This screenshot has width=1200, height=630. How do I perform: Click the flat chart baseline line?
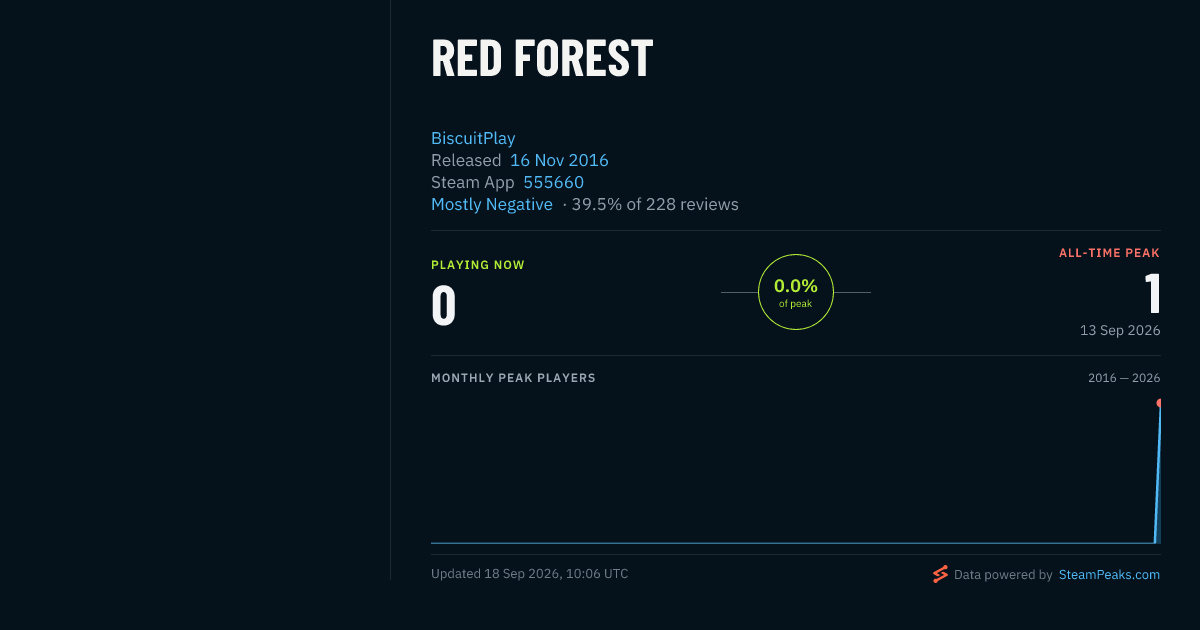pyautogui.click(x=792, y=543)
